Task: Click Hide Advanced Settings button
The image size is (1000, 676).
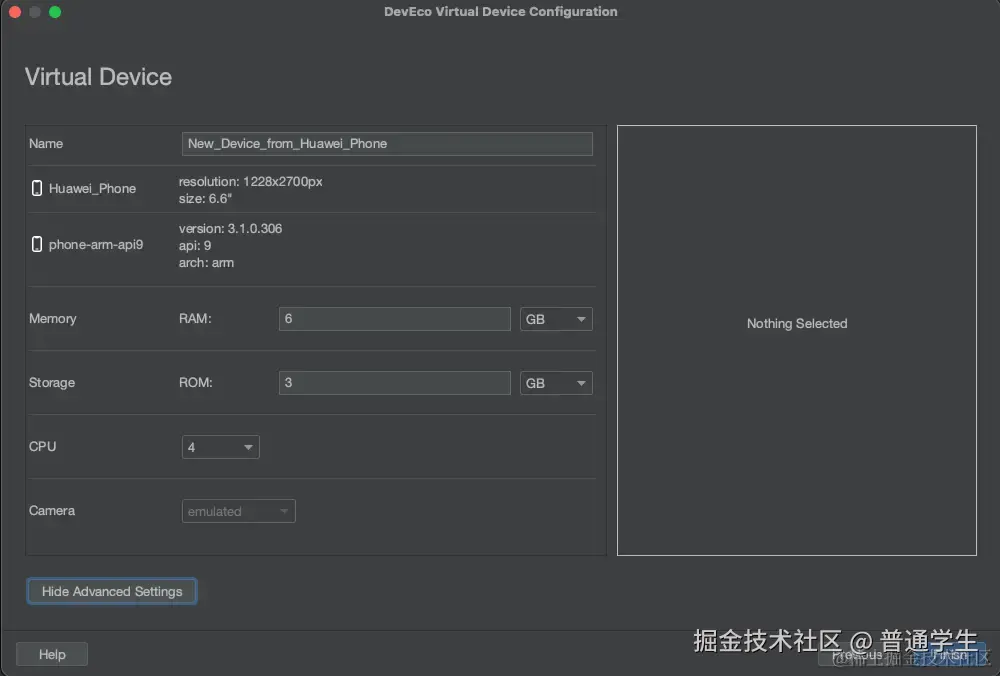Action: [x=112, y=591]
